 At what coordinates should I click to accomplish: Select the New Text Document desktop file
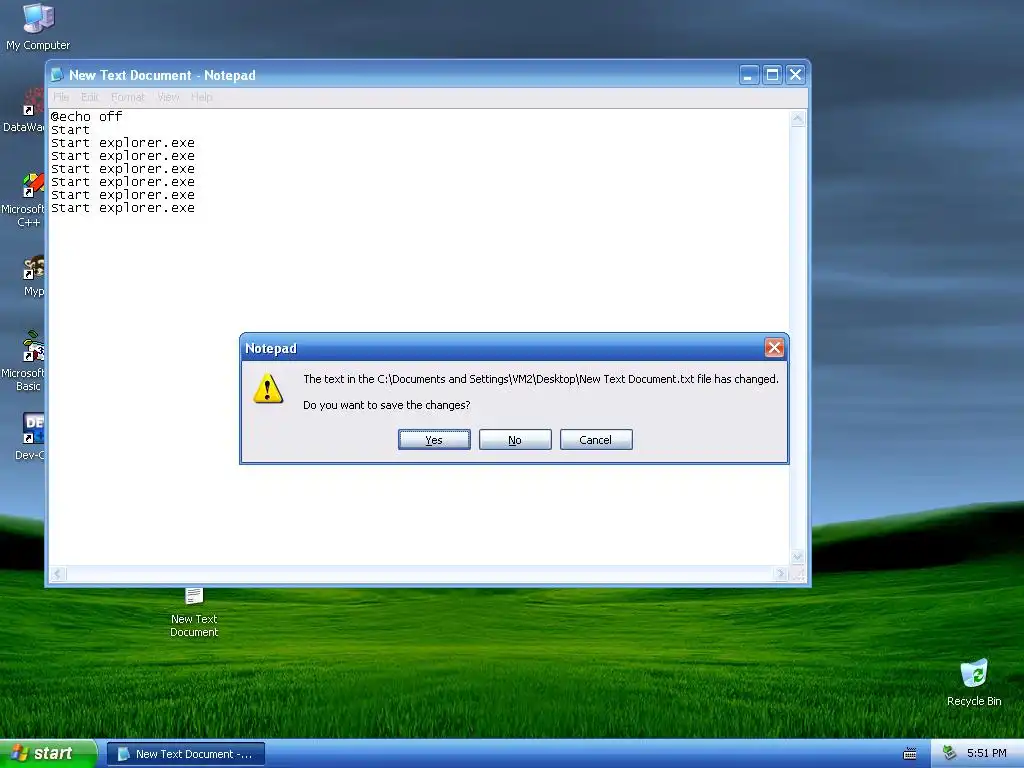click(x=194, y=612)
